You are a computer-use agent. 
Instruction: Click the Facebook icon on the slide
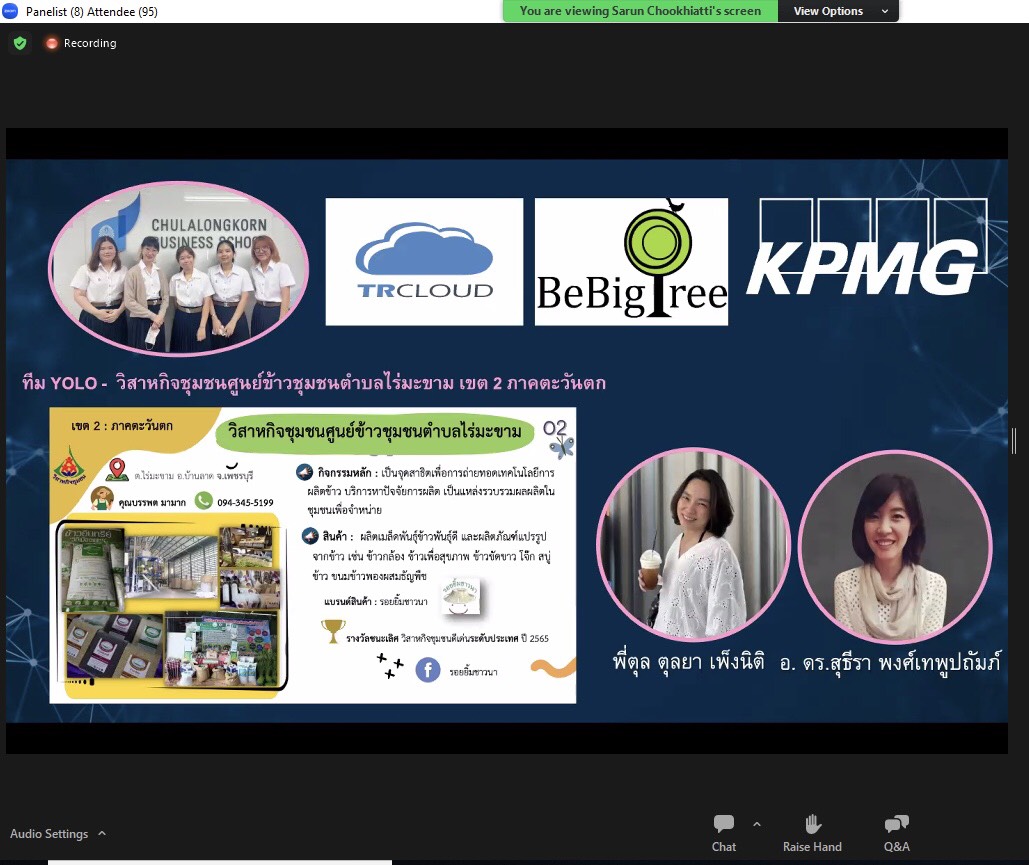[428, 670]
